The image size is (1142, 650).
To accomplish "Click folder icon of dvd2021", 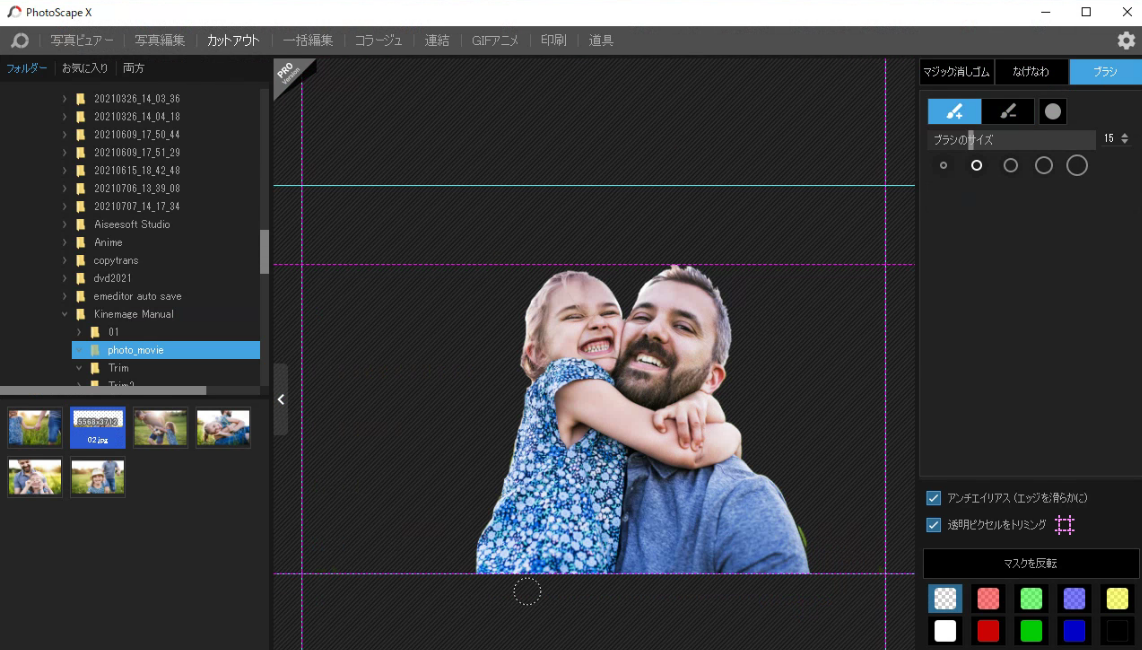I will (81, 278).
